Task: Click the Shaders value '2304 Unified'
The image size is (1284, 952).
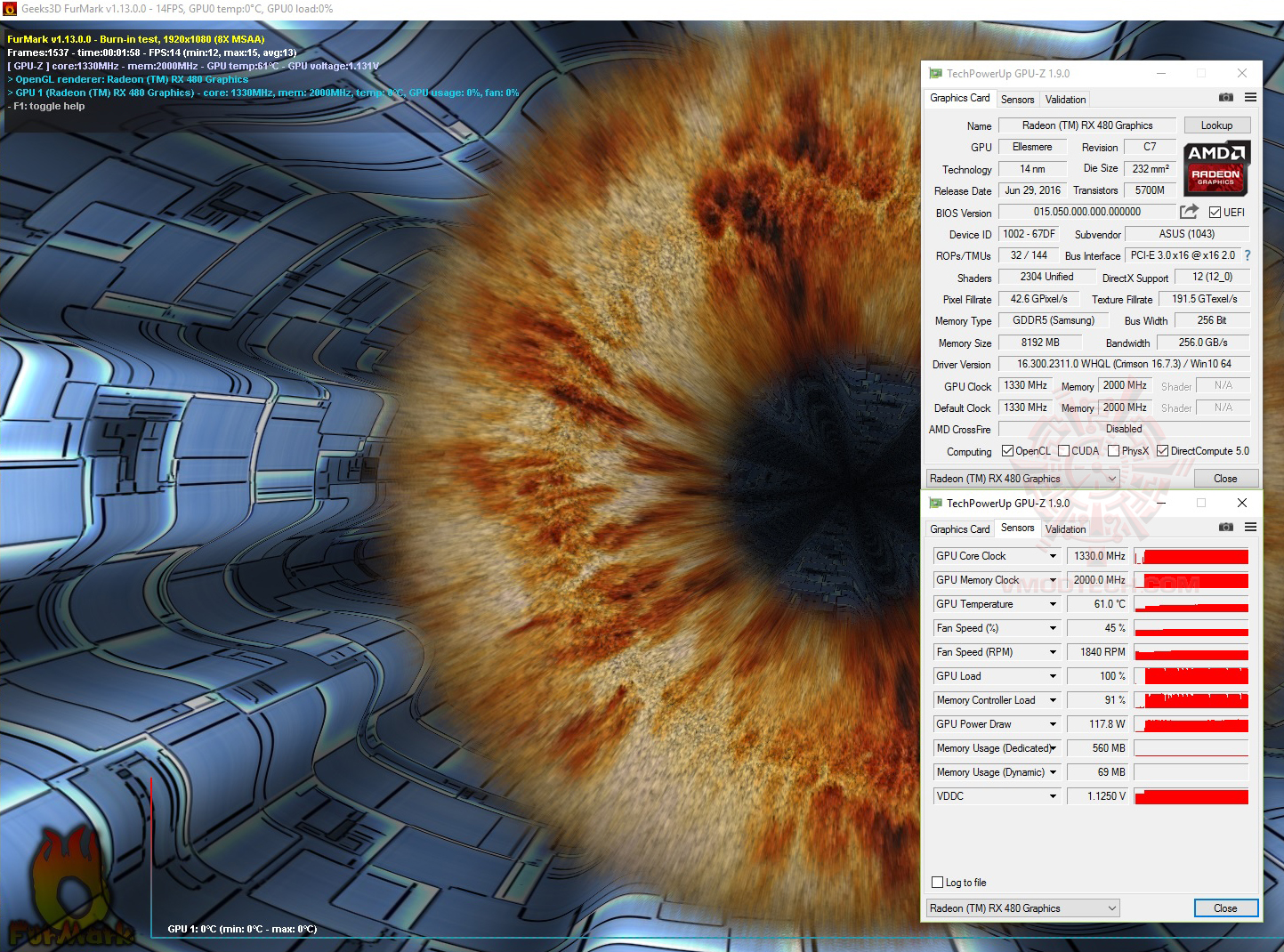Action: [x=1046, y=277]
